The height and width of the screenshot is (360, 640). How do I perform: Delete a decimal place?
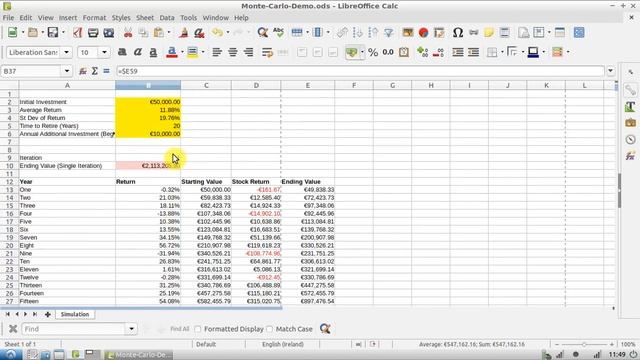point(438,52)
